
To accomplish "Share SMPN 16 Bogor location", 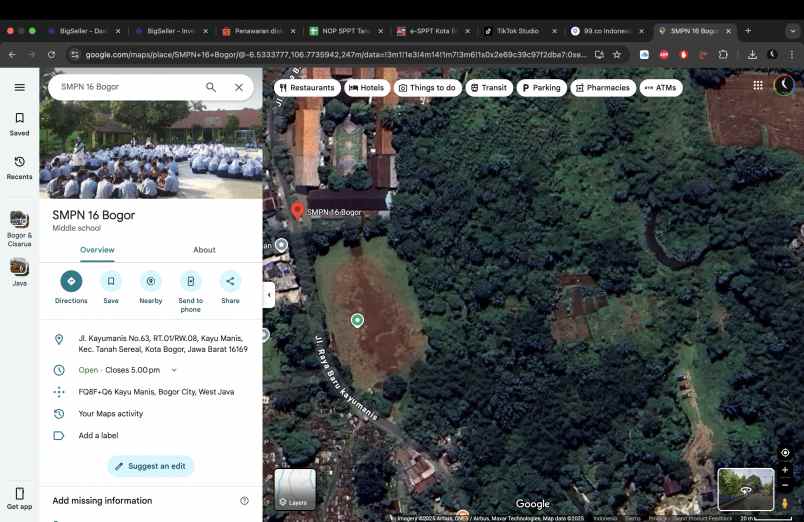I will (x=230, y=288).
